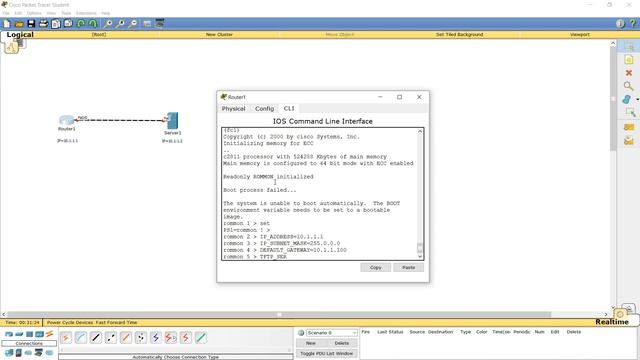Switch to Config tab in Router1 window
The height and width of the screenshot is (360, 640).
tap(264, 109)
